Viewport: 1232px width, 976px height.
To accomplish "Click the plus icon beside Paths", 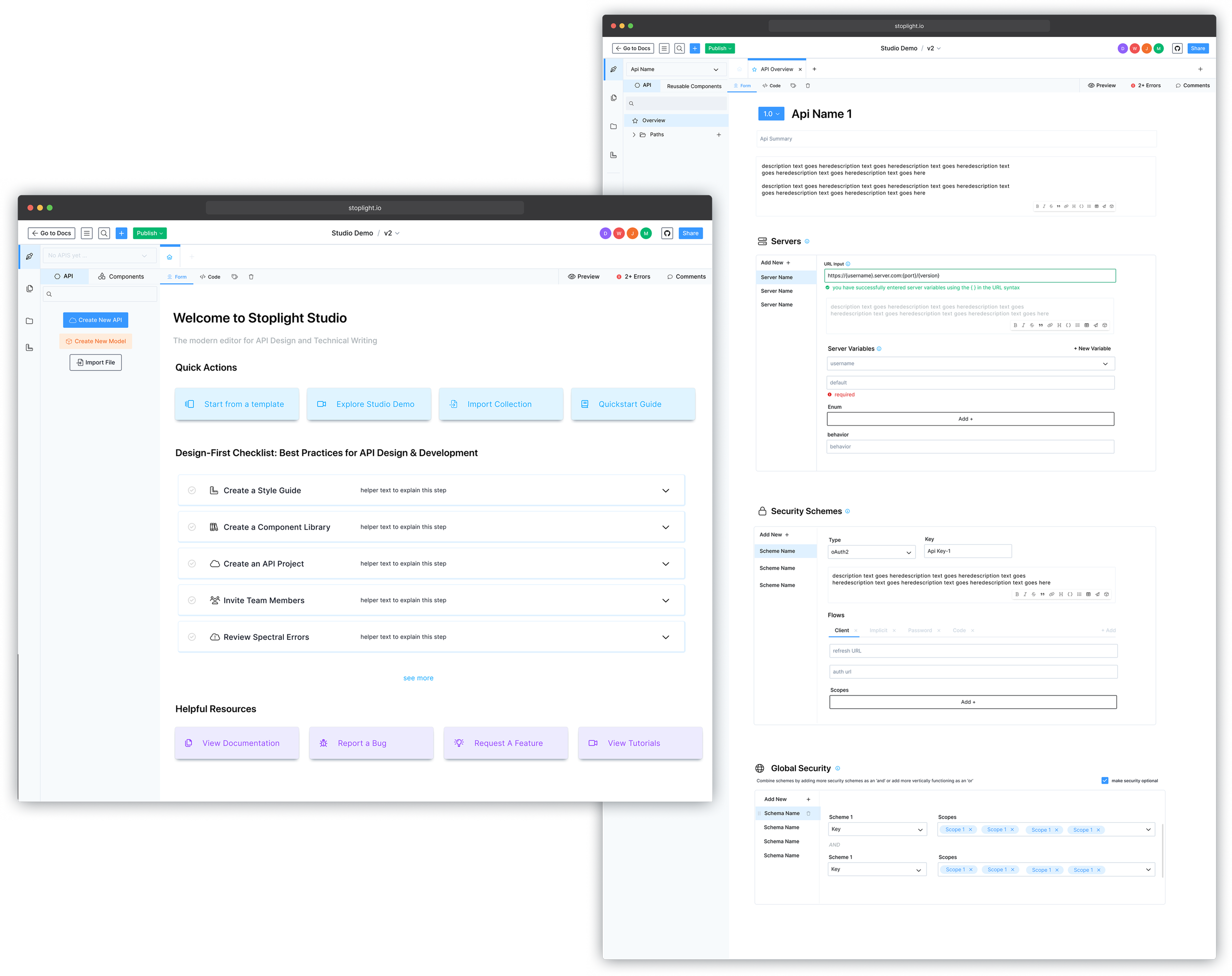I will 719,135.
